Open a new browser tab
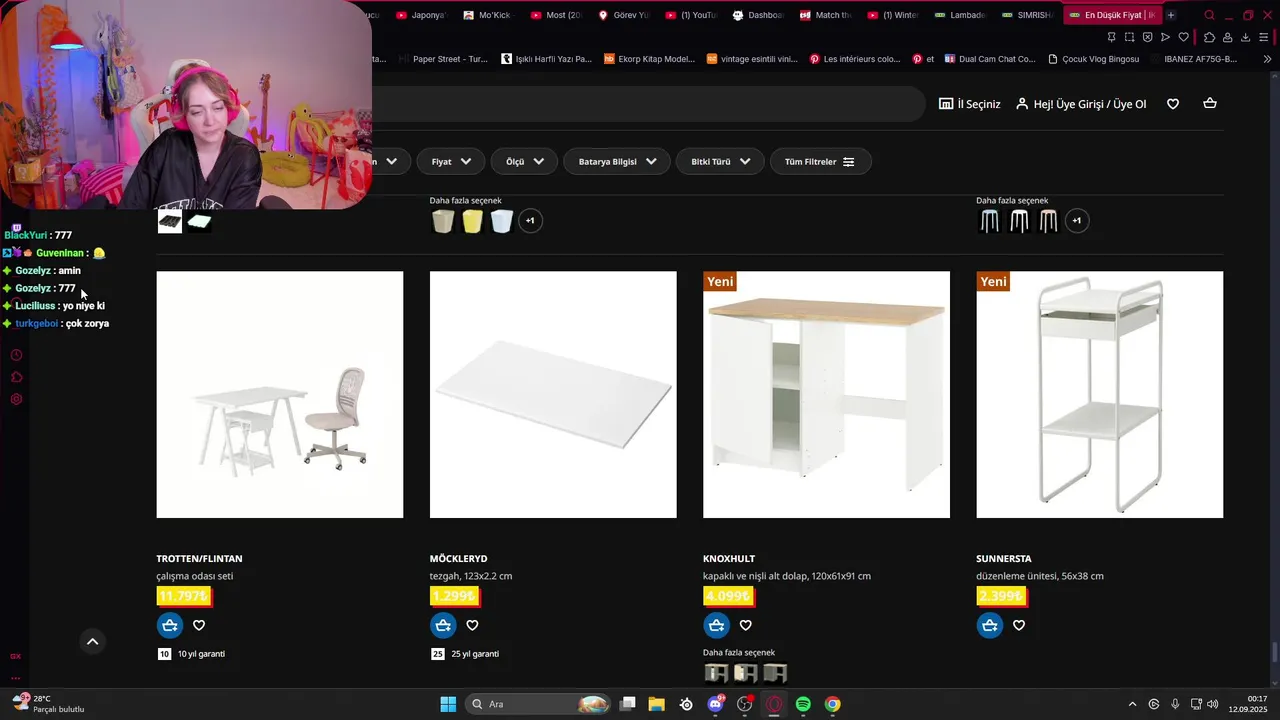 tap(1171, 15)
